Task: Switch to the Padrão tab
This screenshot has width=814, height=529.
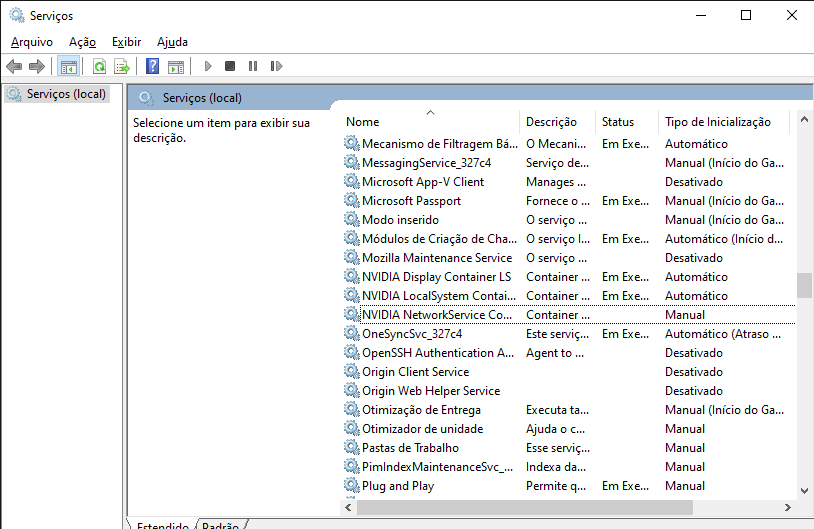Action: (x=220, y=524)
